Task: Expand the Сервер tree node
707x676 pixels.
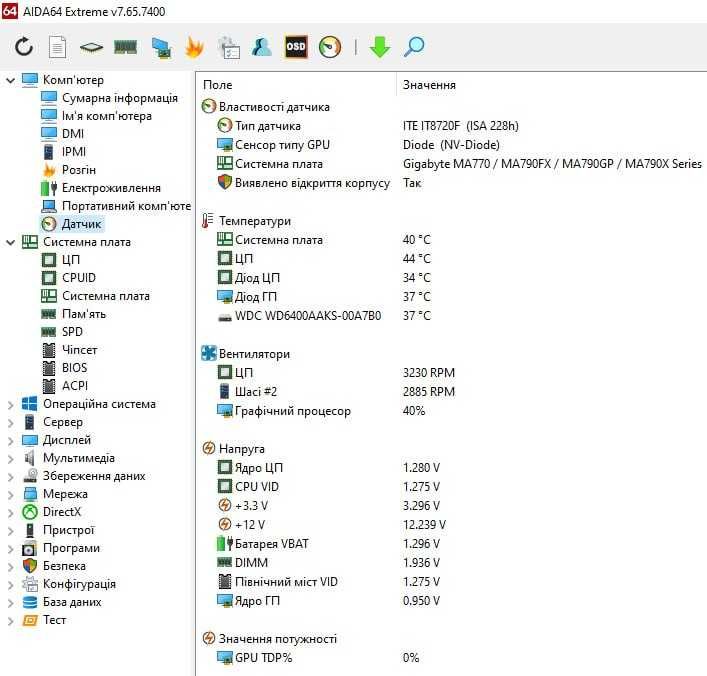Action: point(10,423)
